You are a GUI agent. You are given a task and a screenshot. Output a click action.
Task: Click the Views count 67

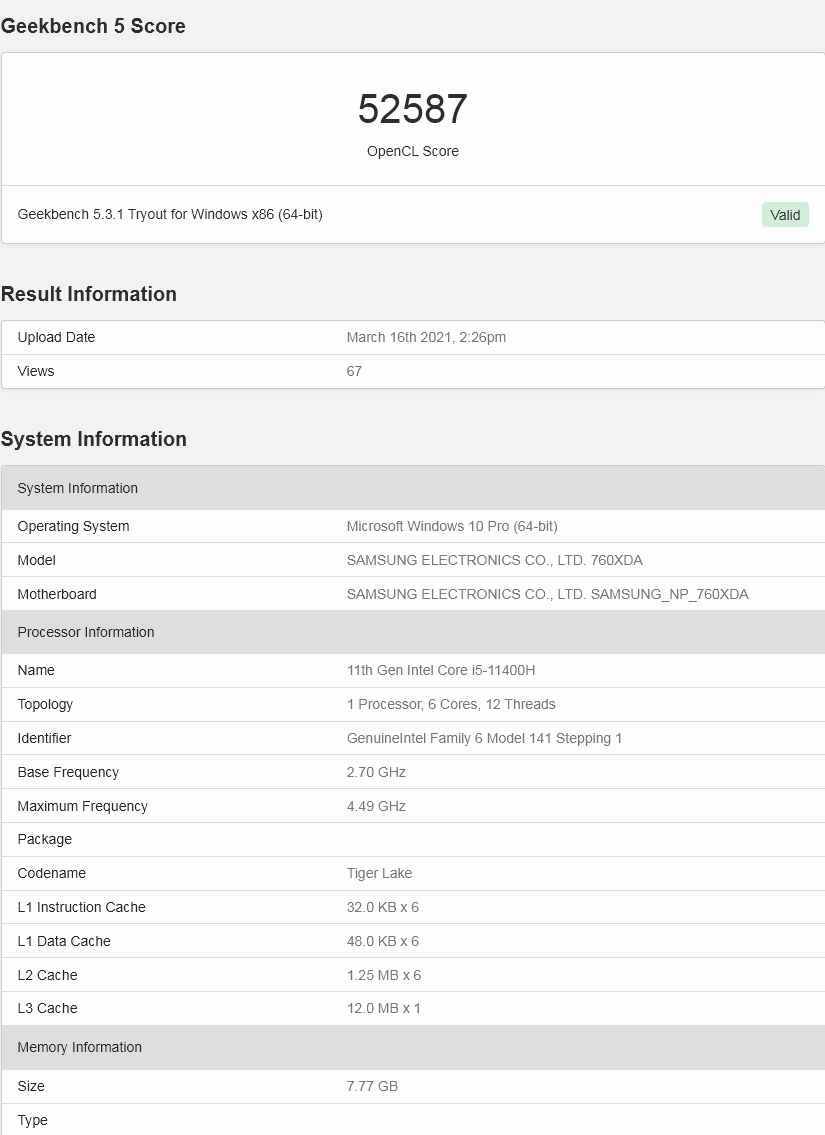(x=354, y=371)
